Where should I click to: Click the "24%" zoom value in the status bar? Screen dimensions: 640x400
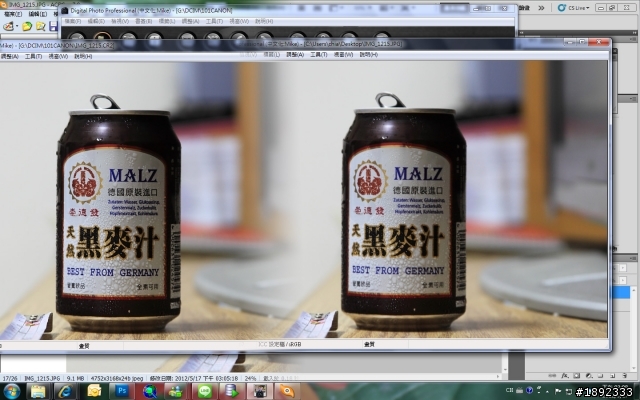[x=250, y=378]
